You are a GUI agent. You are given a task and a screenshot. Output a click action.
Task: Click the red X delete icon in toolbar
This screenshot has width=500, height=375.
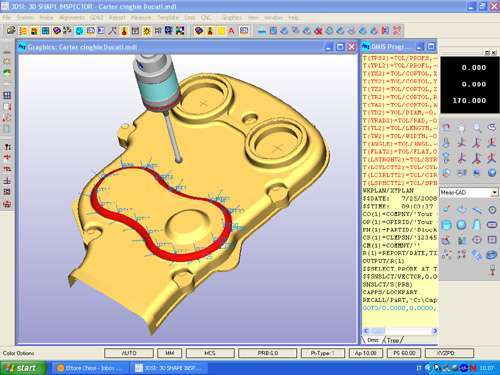pos(318,31)
